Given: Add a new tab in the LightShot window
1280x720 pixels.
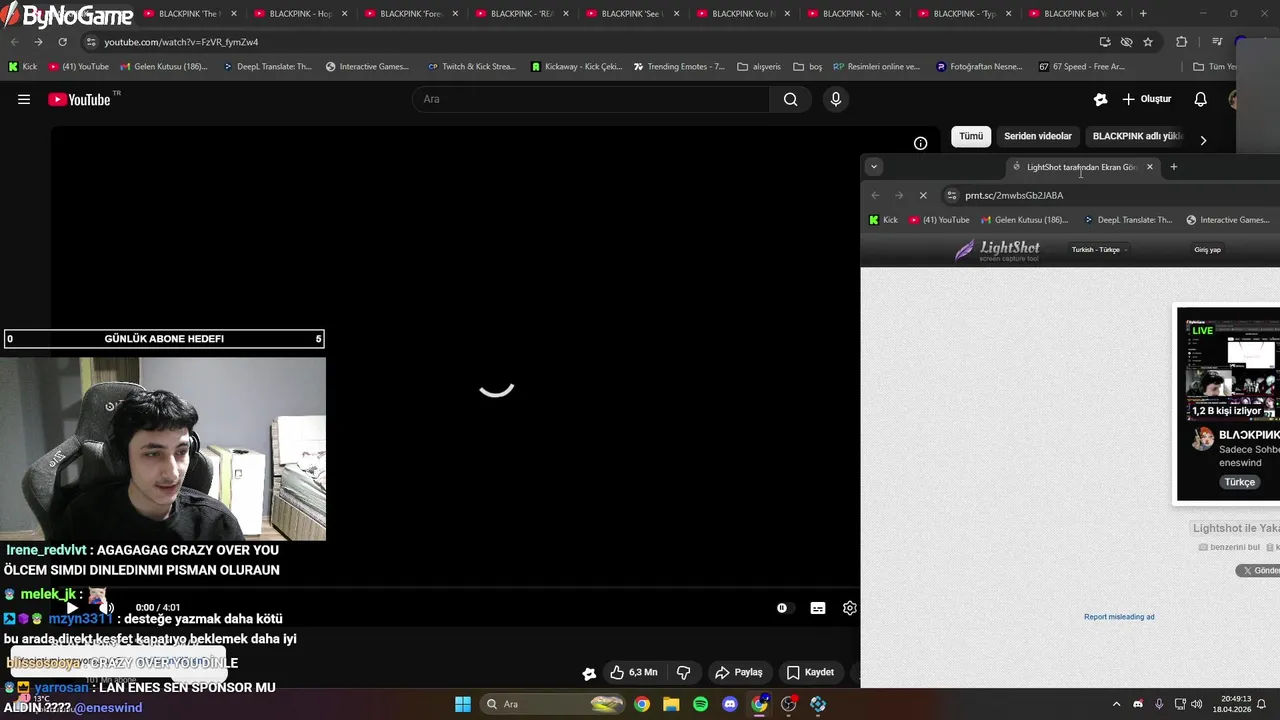Looking at the screenshot, I should coord(1174,167).
